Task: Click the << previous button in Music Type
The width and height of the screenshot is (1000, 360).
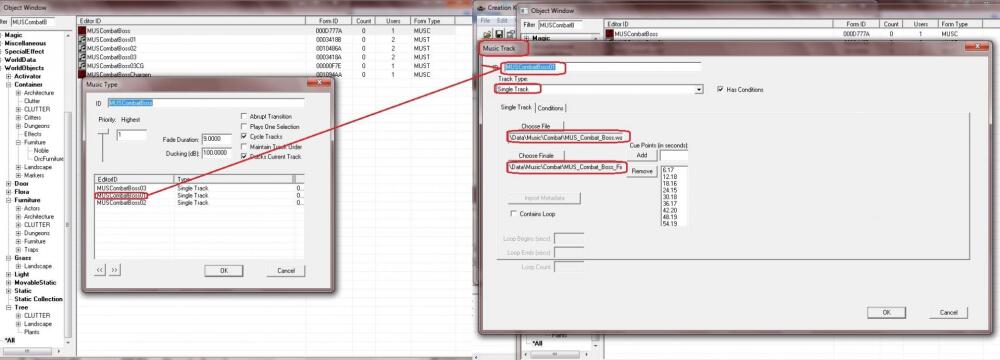Action: (100, 270)
